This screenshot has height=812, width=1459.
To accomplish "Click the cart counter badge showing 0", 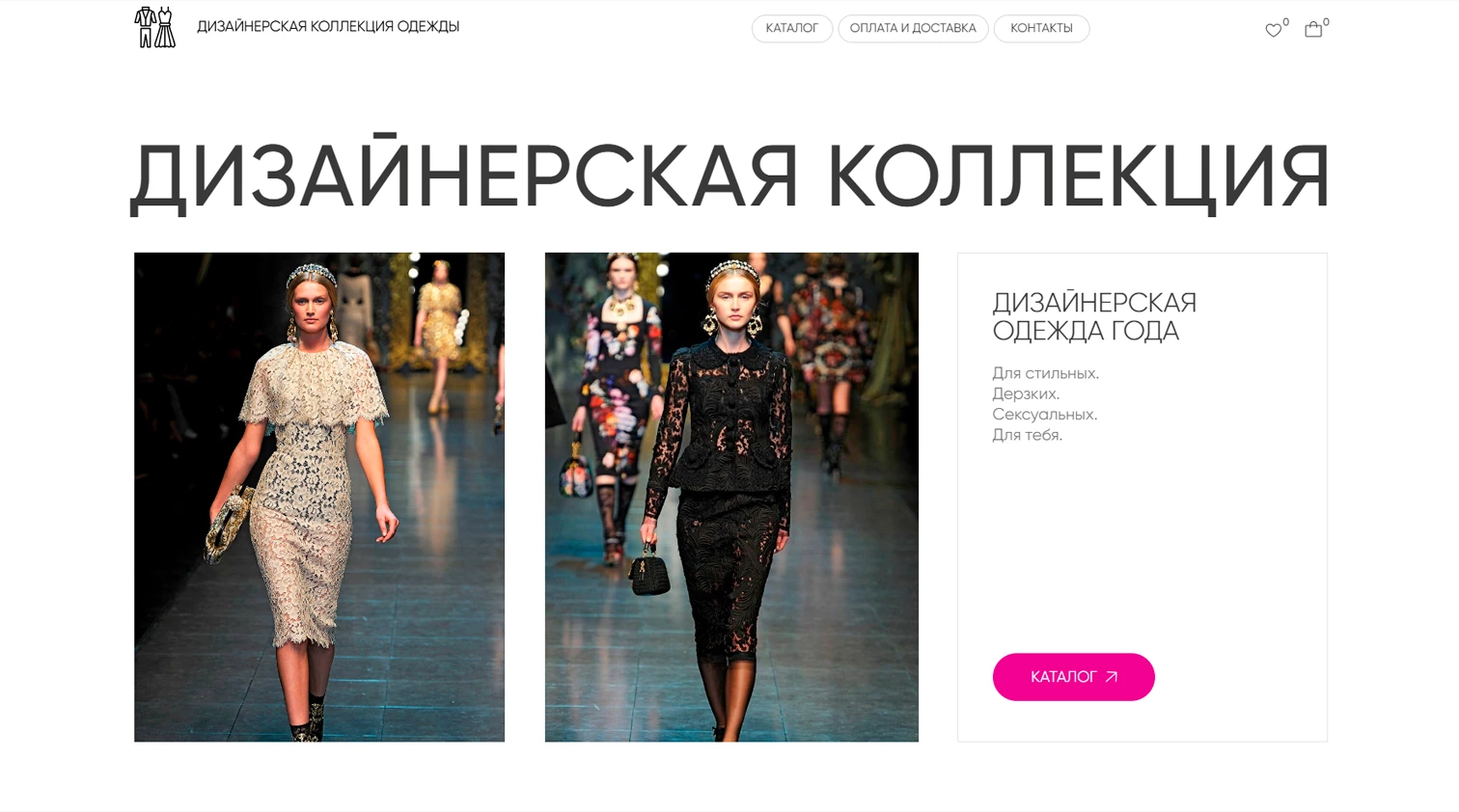I will tap(1326, 22).
